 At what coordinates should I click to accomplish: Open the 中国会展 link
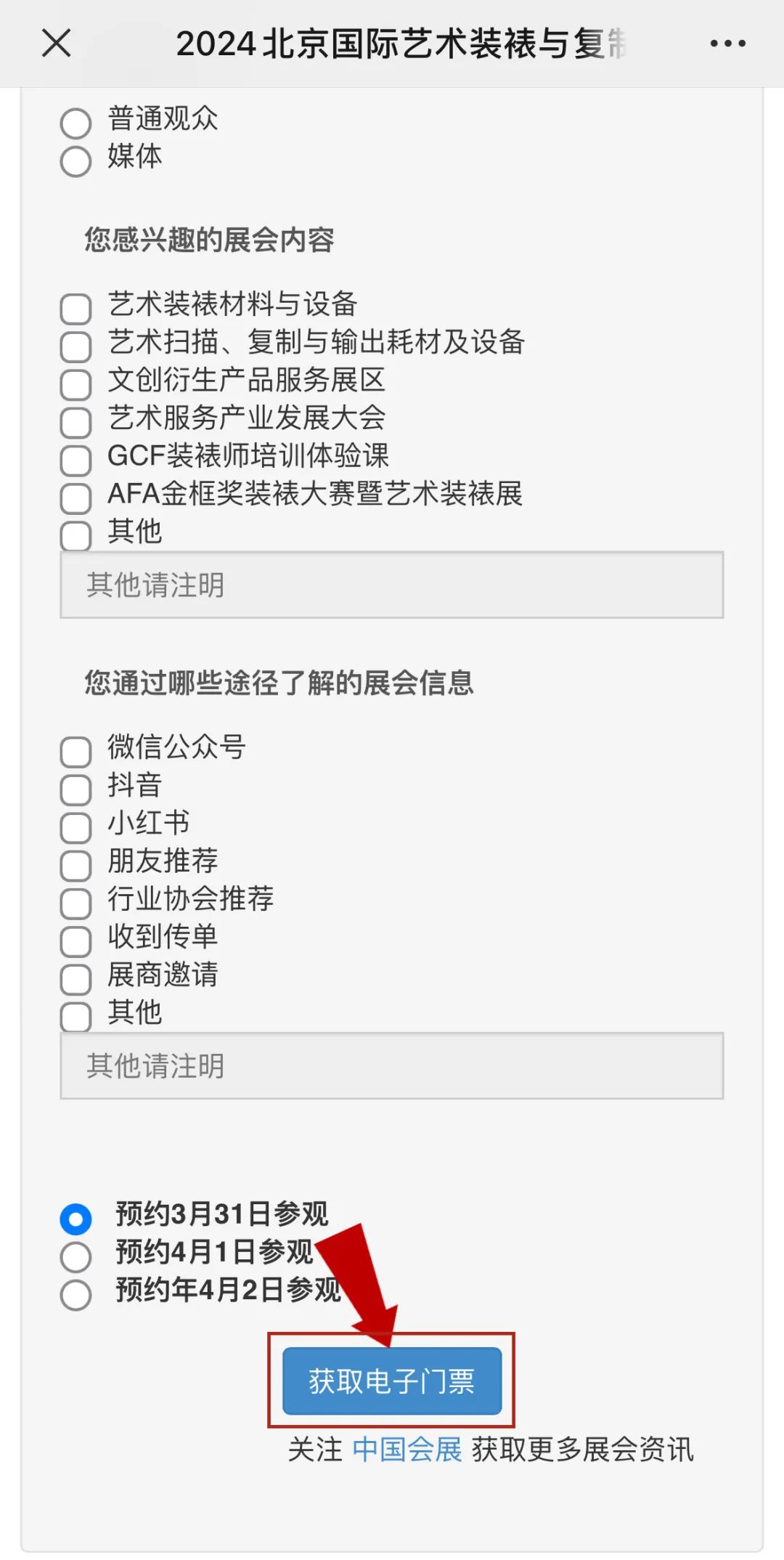point(407,1450)
